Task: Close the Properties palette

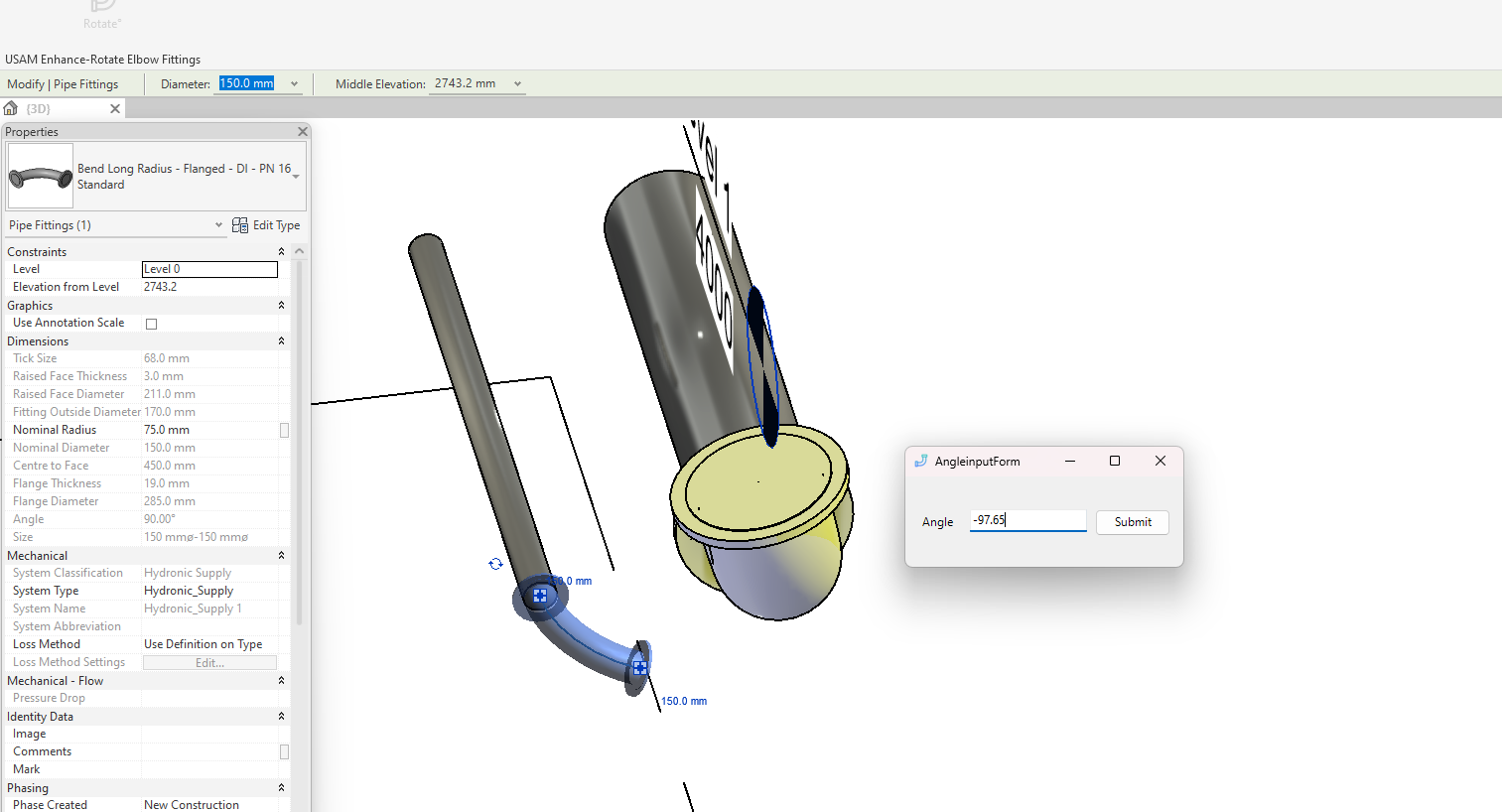Action: [x=303, y=131]
